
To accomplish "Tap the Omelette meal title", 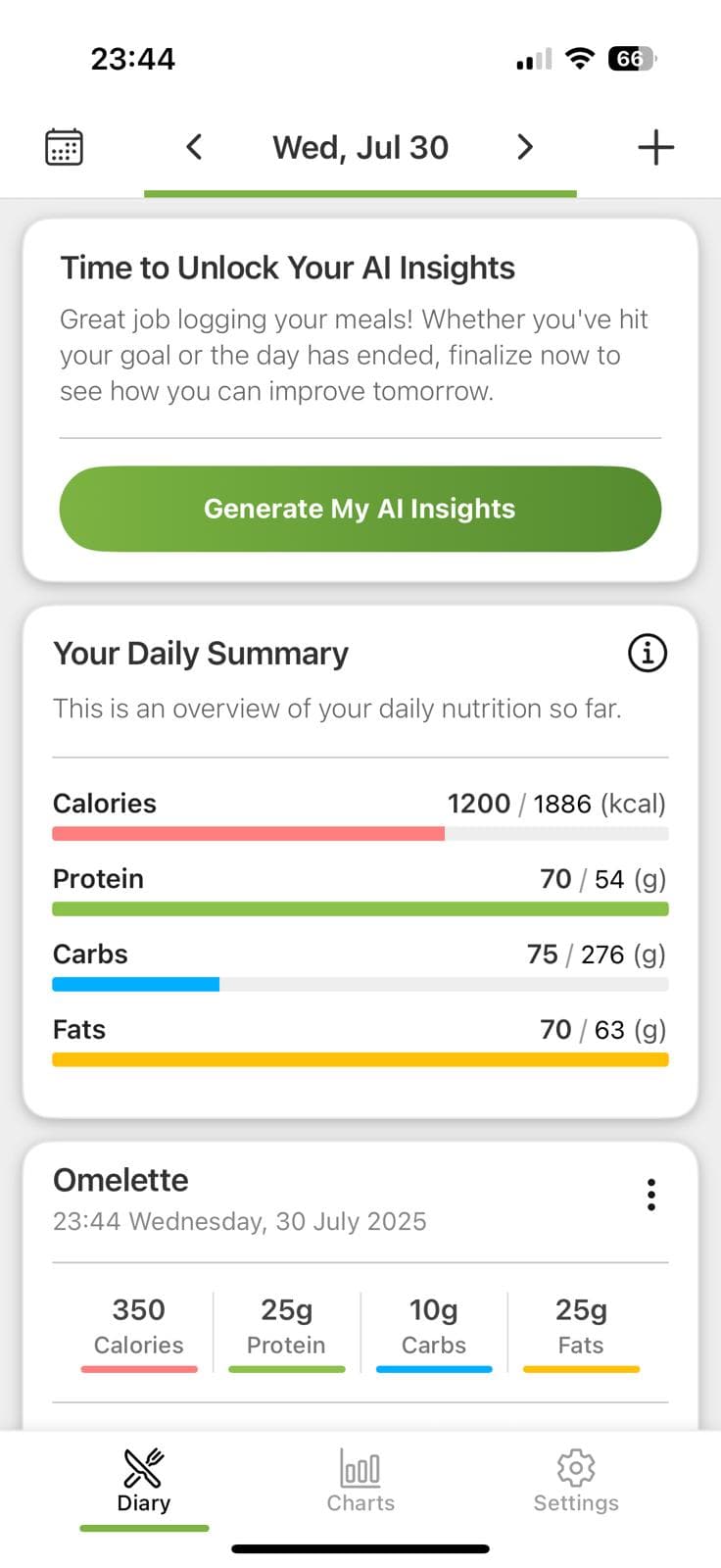I will click(120, 1180).
